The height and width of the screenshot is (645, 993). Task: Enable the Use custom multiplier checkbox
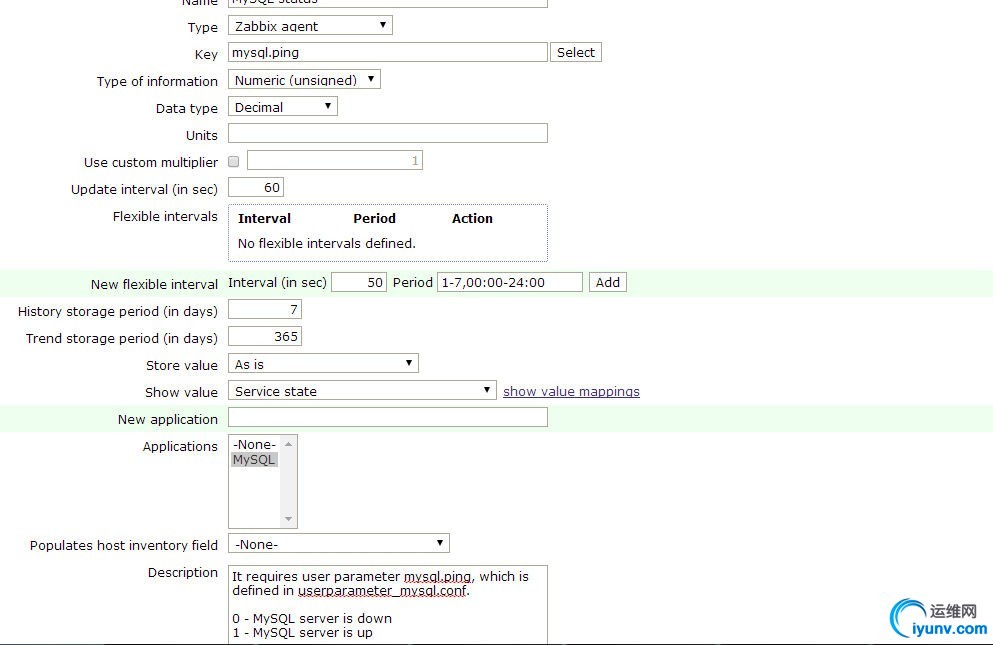click(234, 162)
